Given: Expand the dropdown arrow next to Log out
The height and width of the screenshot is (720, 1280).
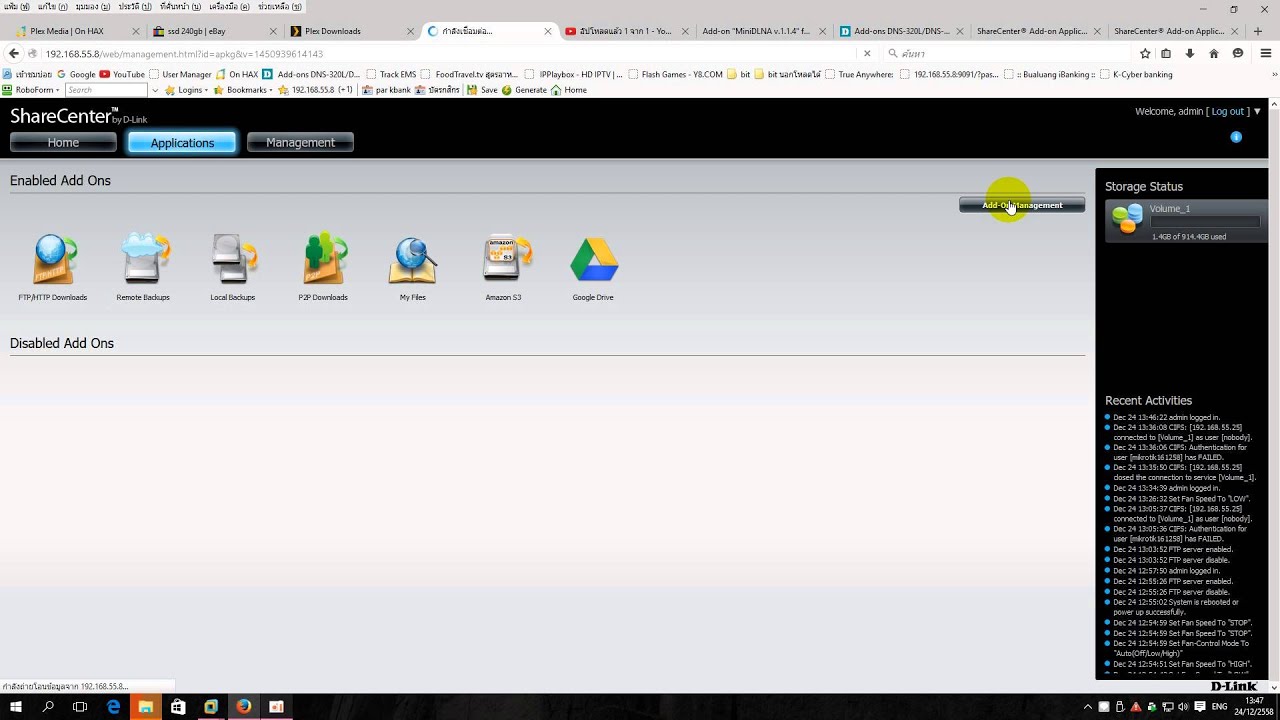Looking at the screenshot, I should (1257, 111).
